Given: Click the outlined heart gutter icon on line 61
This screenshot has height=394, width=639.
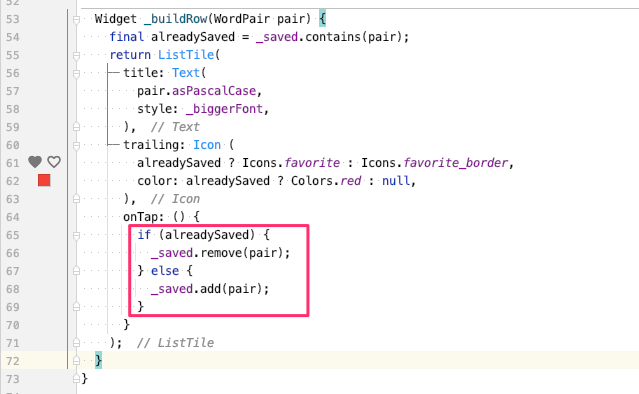Looking at the screenshot, I should [x=54, y=162].
